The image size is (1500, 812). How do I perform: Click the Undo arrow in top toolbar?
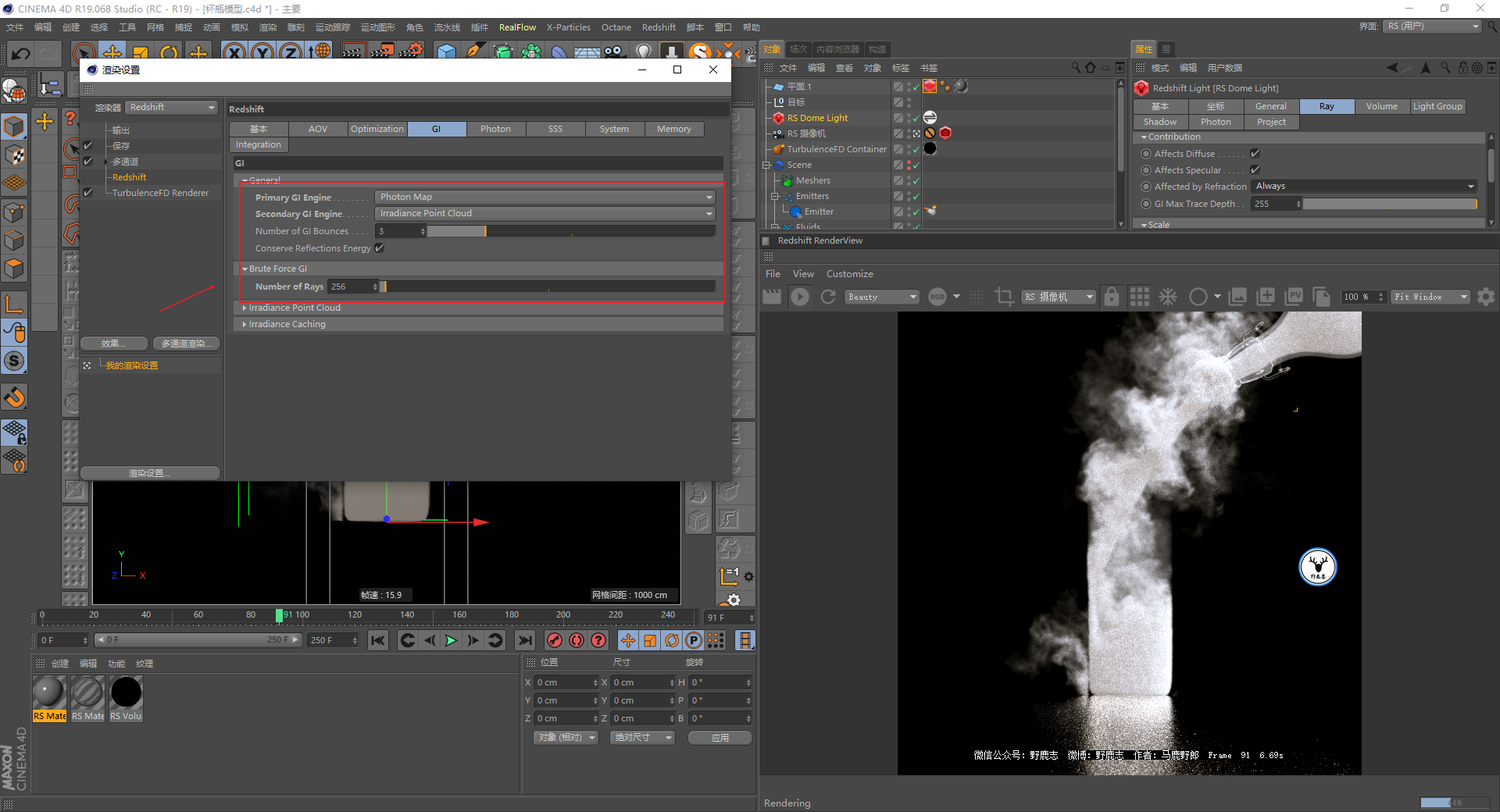(x=20, y=54)
